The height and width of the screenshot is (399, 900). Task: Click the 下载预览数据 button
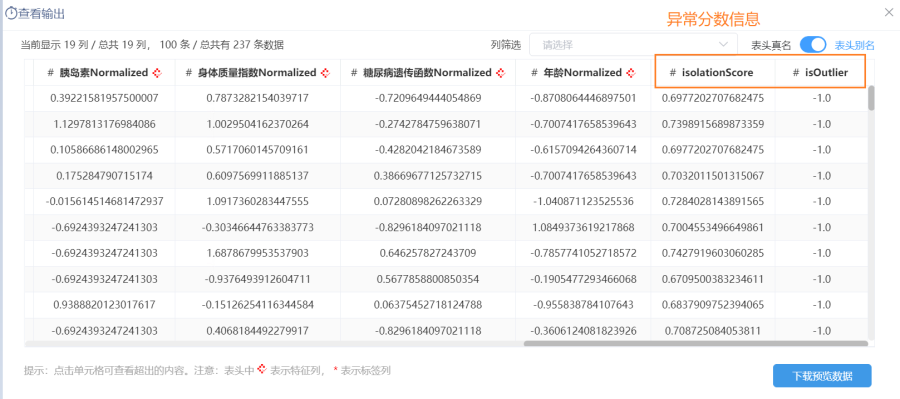(x=822, y=376)
